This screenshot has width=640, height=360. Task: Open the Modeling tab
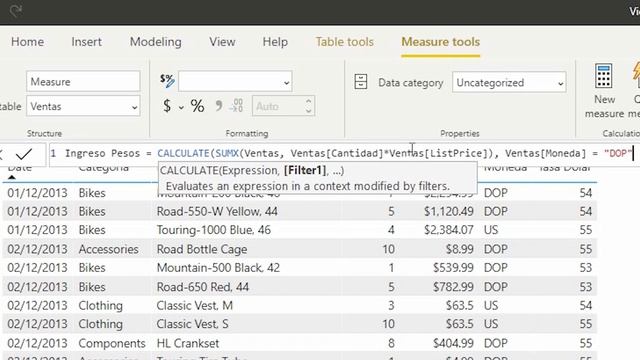[156, 42]
